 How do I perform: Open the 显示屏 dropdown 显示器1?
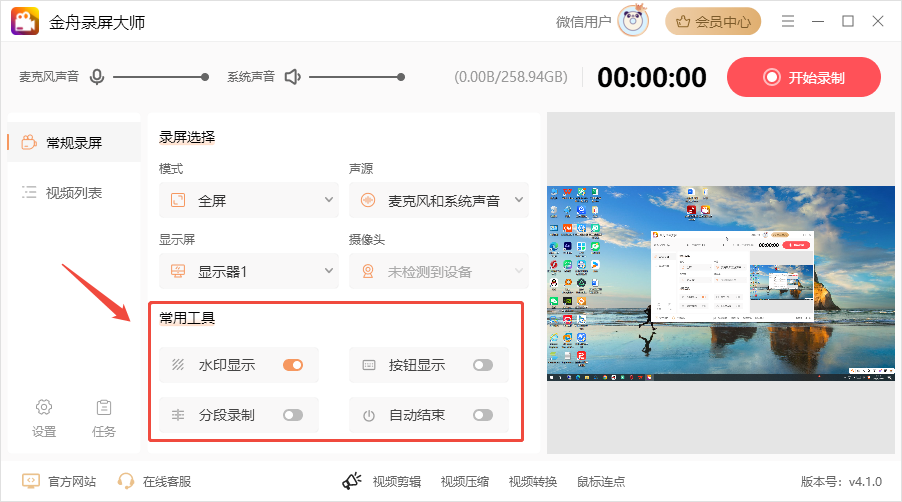(249, 271)
